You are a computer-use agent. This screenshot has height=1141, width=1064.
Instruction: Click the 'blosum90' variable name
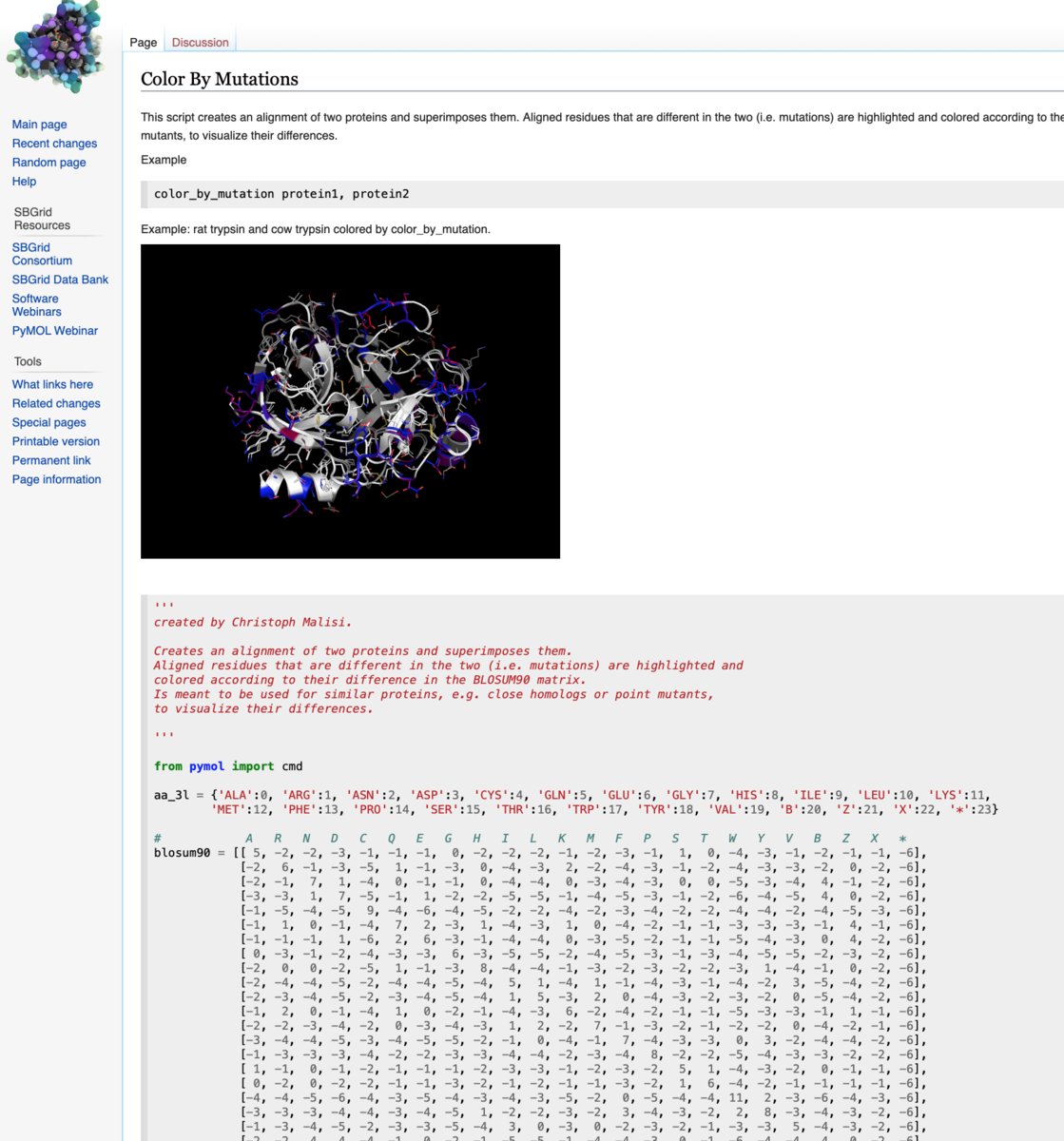click(183, 853)
